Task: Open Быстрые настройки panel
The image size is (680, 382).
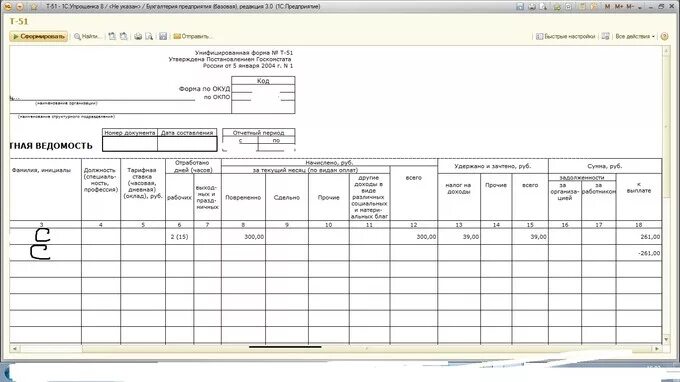Action: 566,36
